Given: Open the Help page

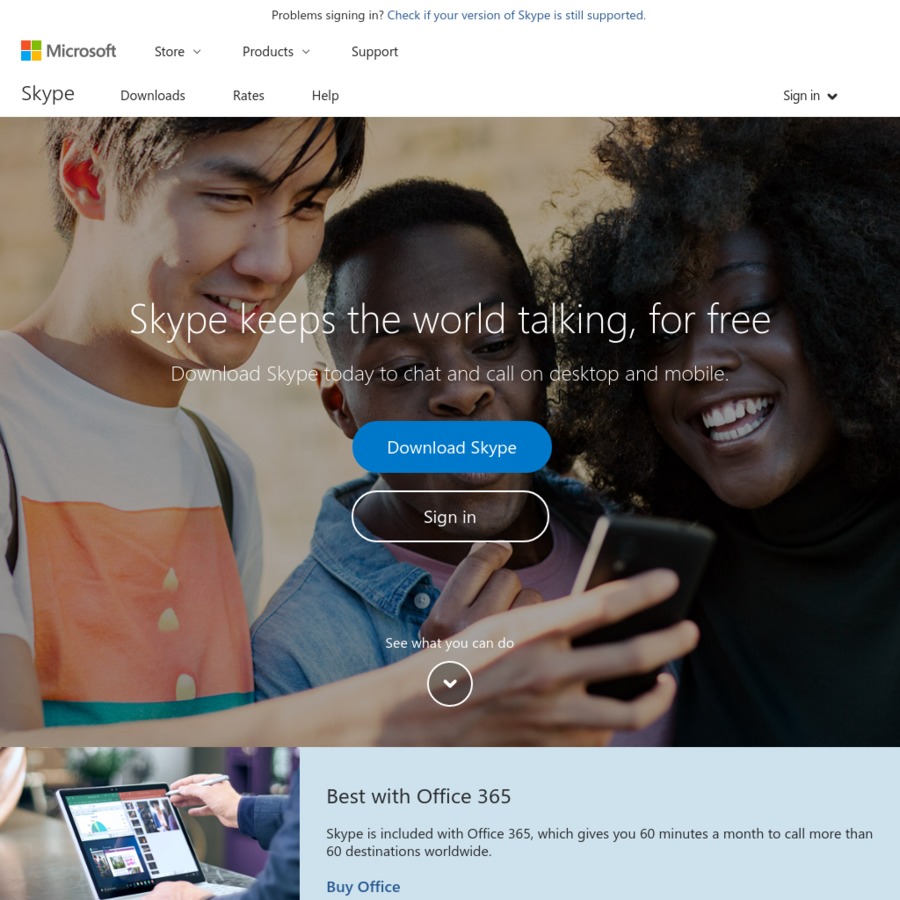Looking at the screenshot, I should point(325,95).
